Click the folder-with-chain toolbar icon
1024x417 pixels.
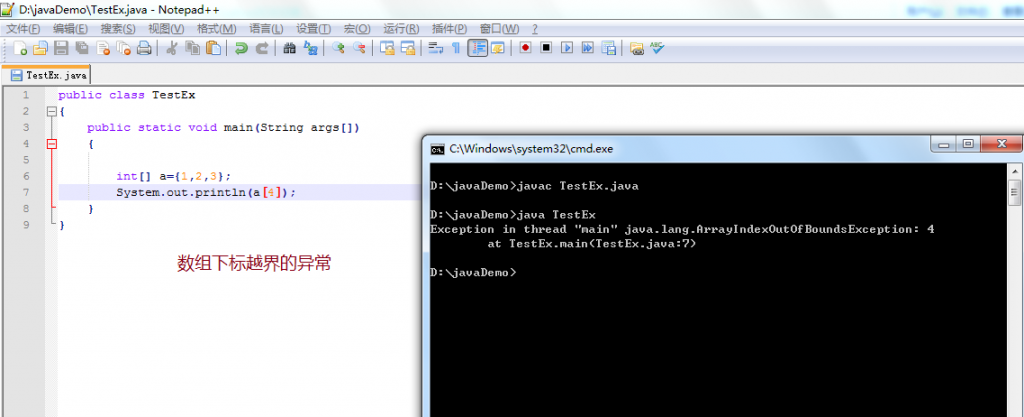pyautogui.click(x=636, y=48)
